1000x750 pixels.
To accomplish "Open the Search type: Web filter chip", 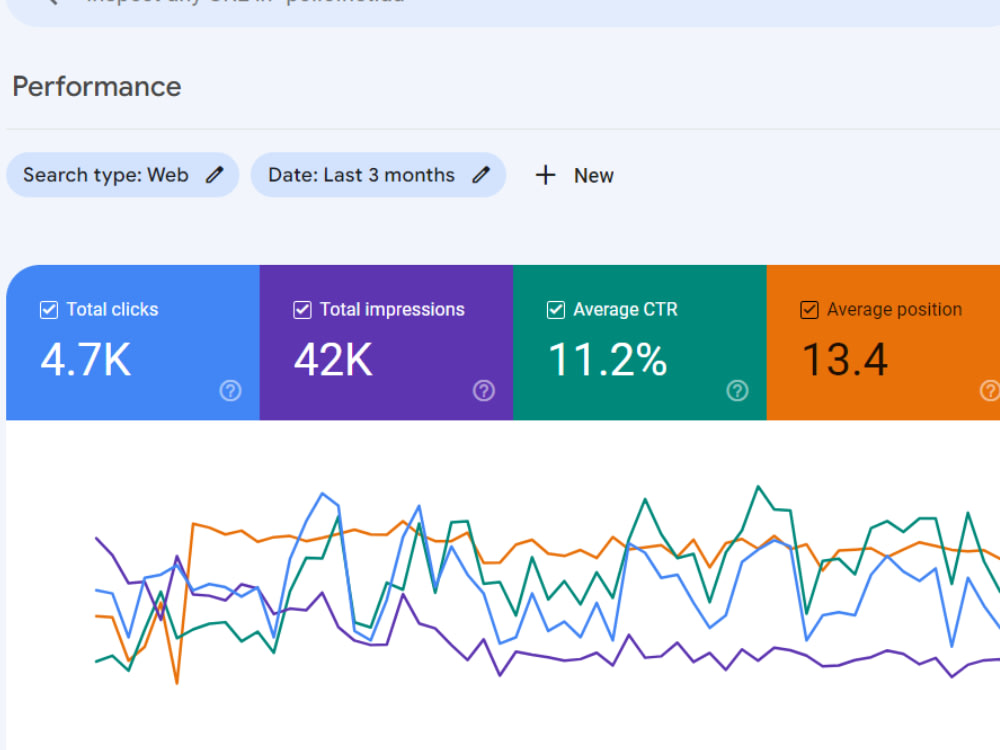I will (x=122, y=175).
